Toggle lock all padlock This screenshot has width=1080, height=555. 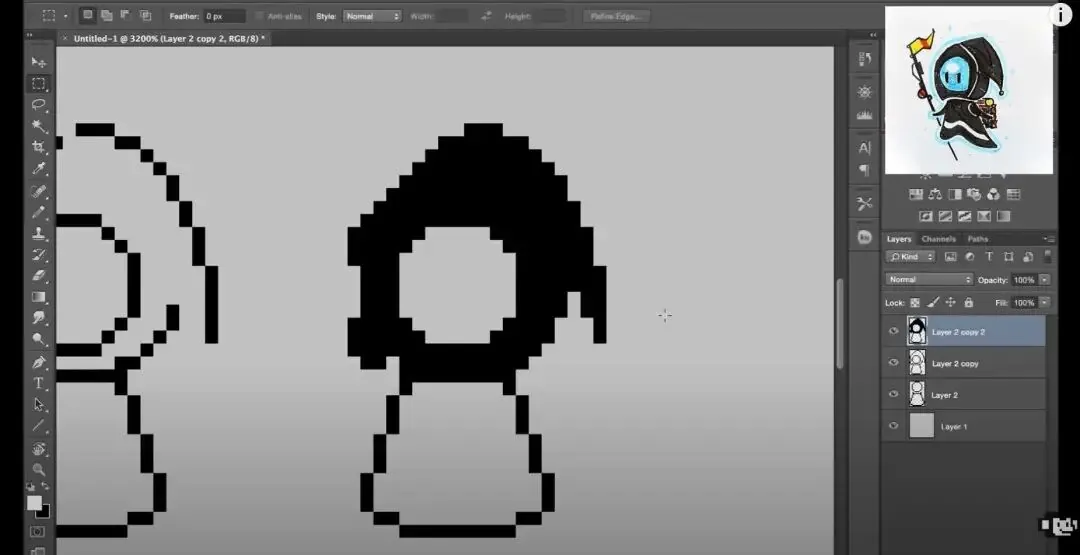(968, 302)
